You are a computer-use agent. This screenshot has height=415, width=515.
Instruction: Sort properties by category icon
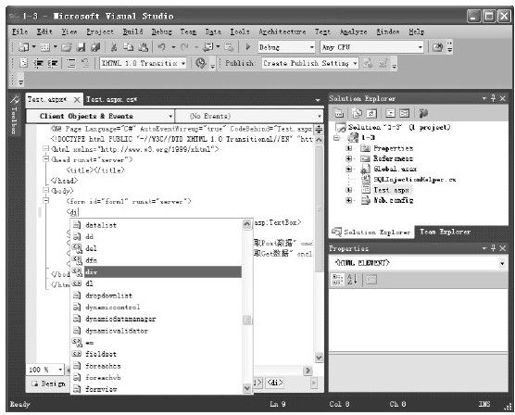337,279
